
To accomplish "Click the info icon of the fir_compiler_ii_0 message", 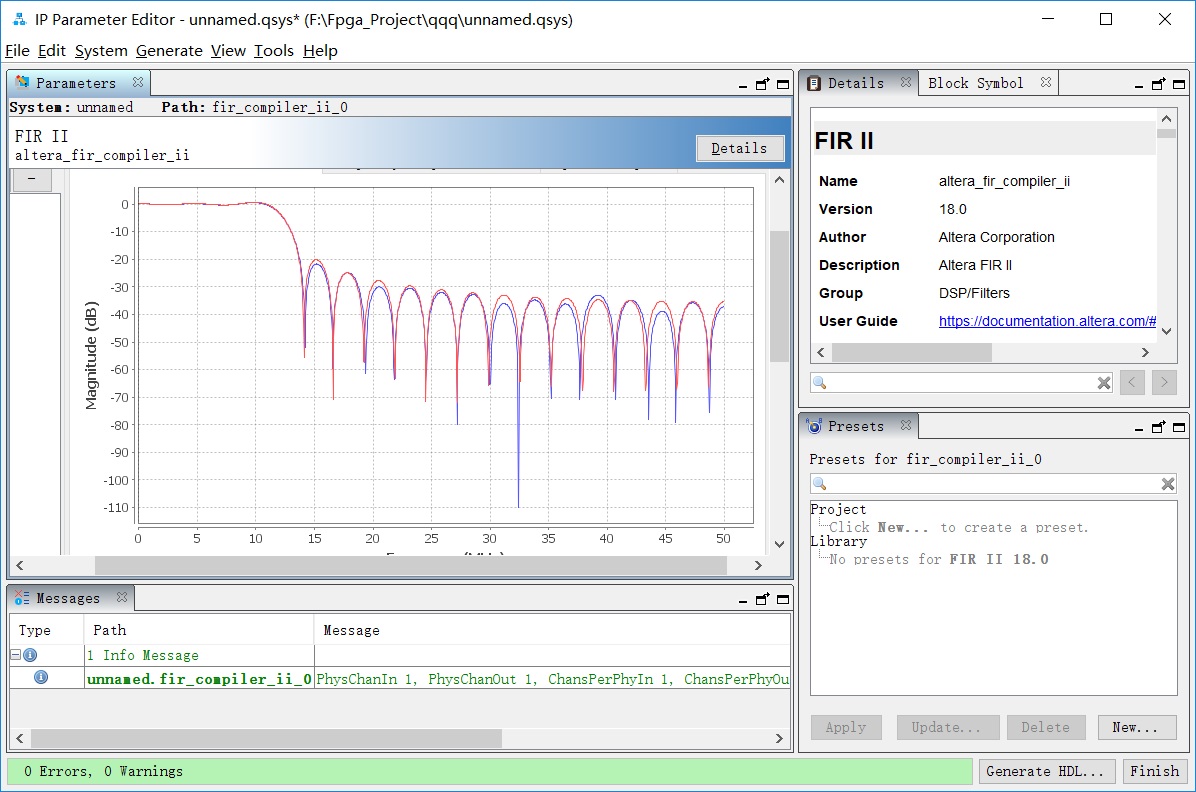I will tap(41, 678).
